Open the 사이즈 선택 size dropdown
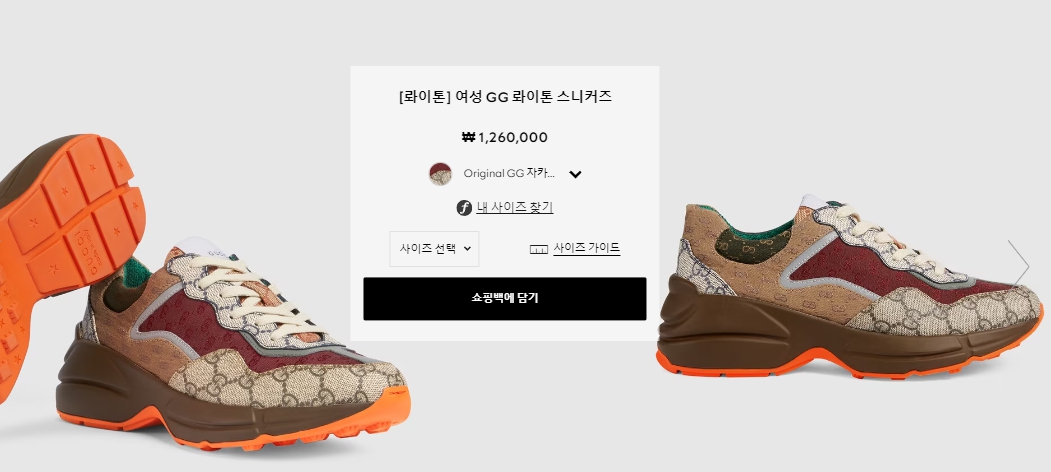Image resolution: width=1051 pixels, height=472 pixels. 434,249
